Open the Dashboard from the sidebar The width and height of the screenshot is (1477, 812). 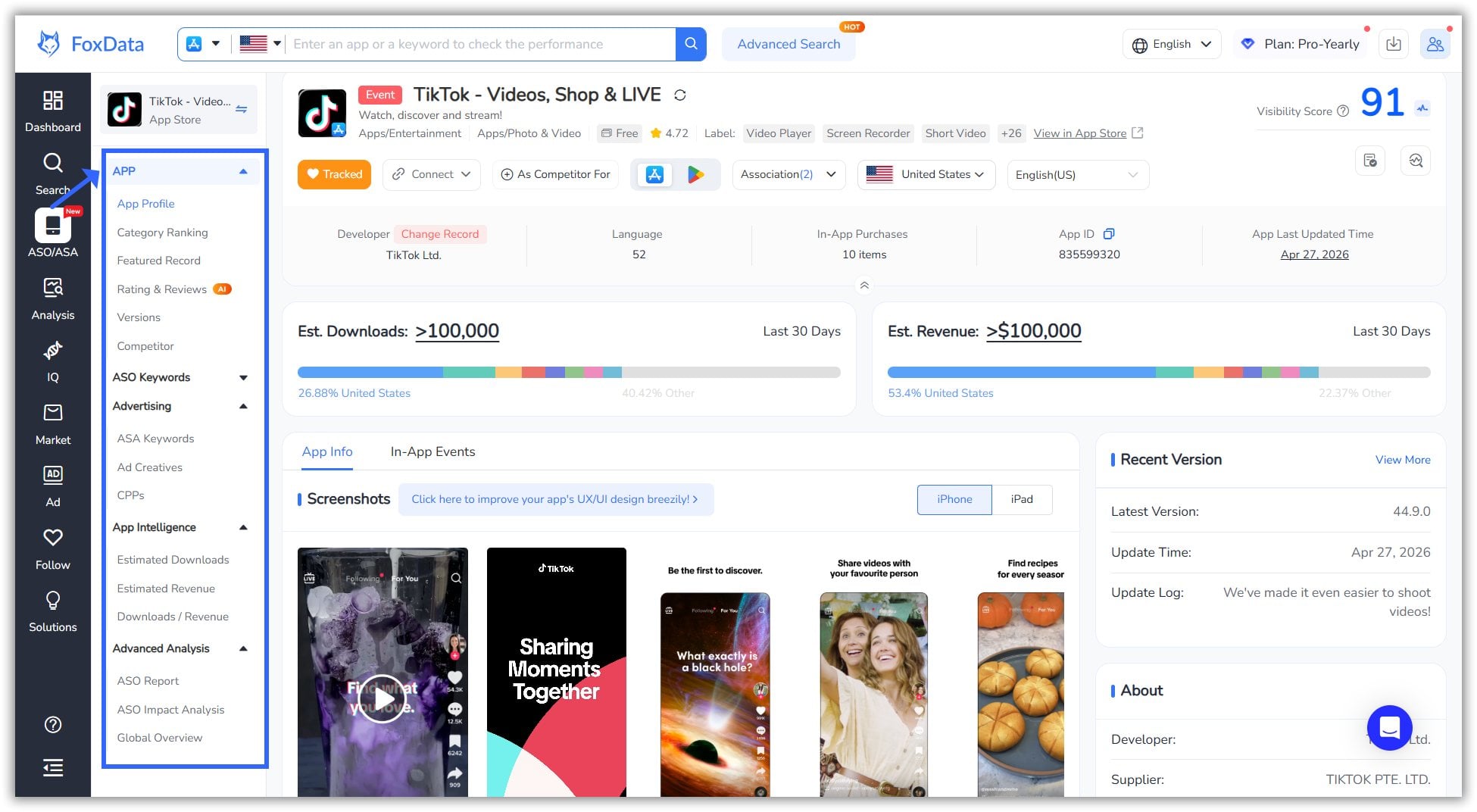point(52,110)
